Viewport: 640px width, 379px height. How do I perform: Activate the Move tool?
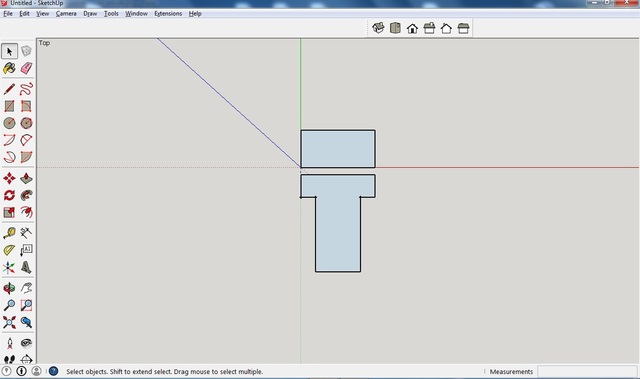pyautogui.click(x=9, y=178)
